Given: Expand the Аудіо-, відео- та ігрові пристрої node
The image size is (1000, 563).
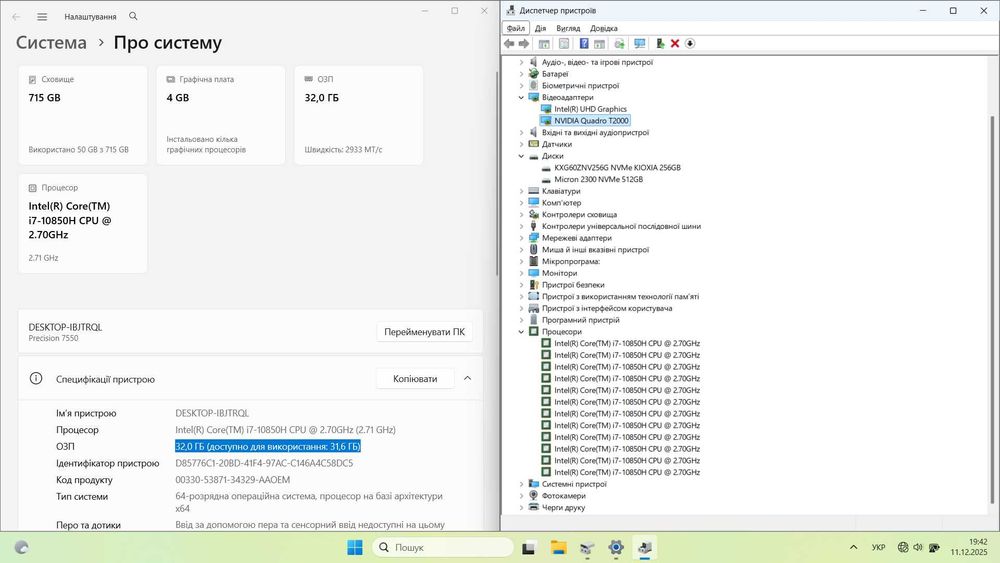Looking at the screenshot, I should pos(521,62).
